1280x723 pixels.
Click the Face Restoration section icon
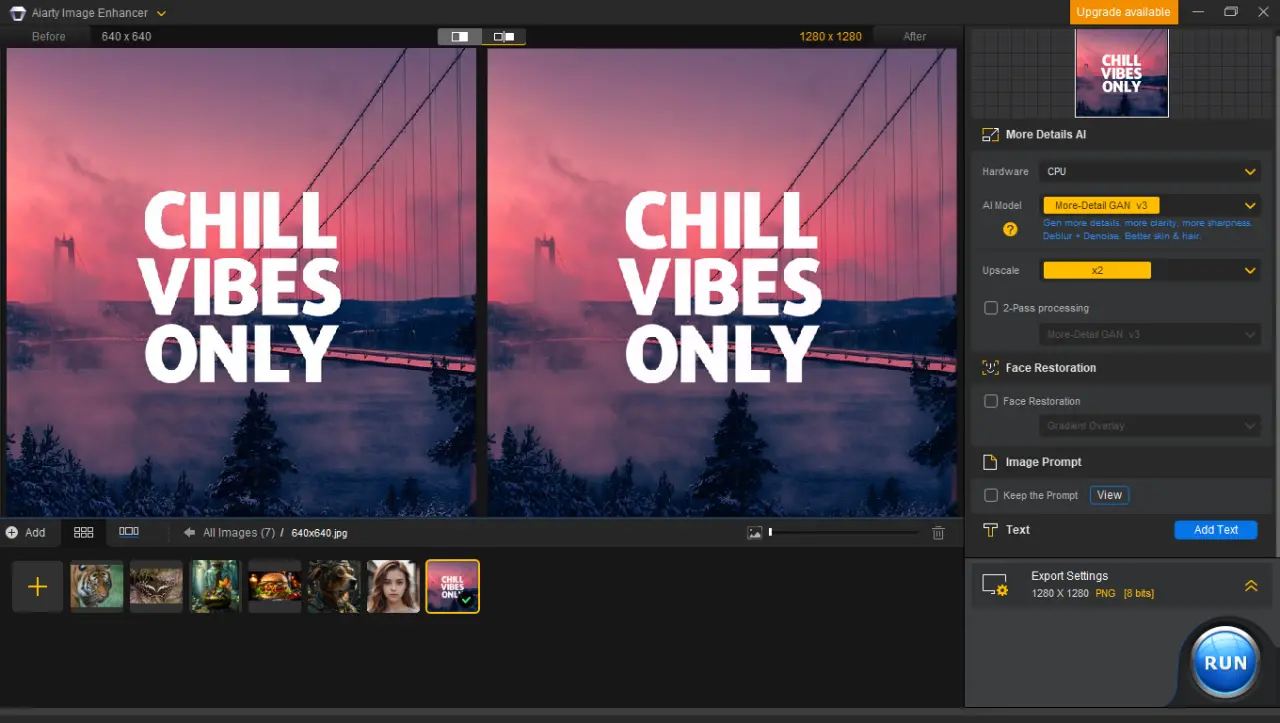990,367
